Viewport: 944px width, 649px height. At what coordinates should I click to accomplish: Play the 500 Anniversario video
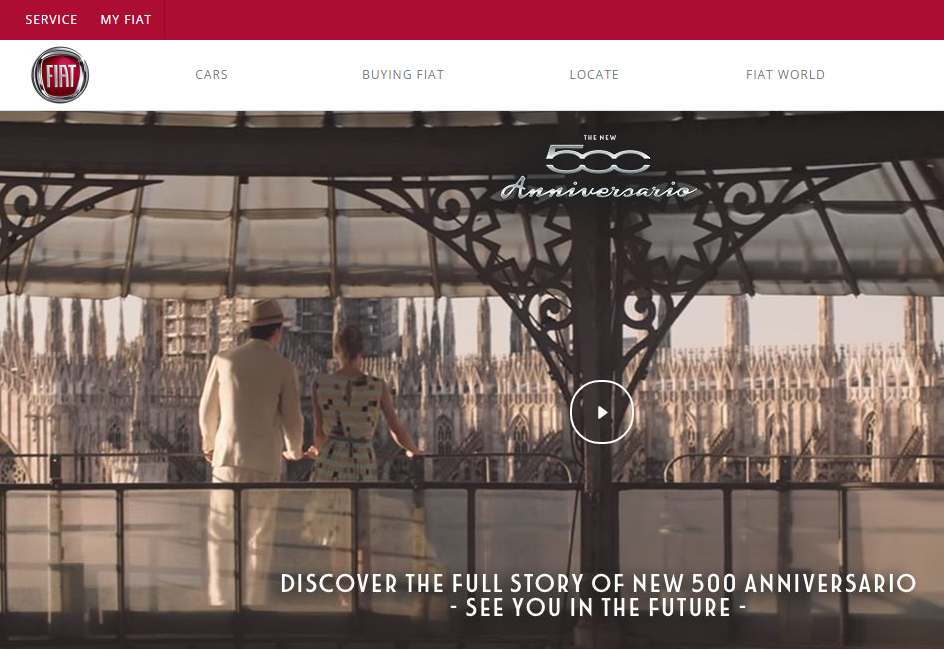pos(601,412)
